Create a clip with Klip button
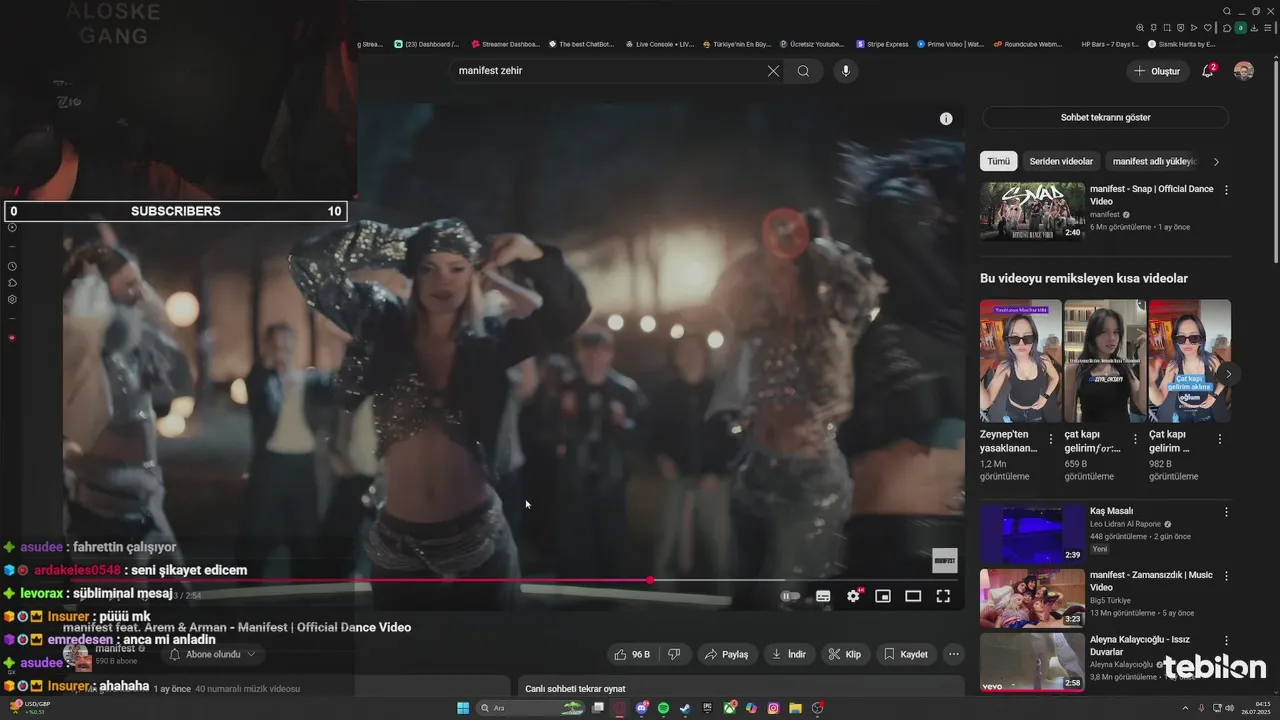This screenshot has height=720, width=1280. tap(845, 654)
